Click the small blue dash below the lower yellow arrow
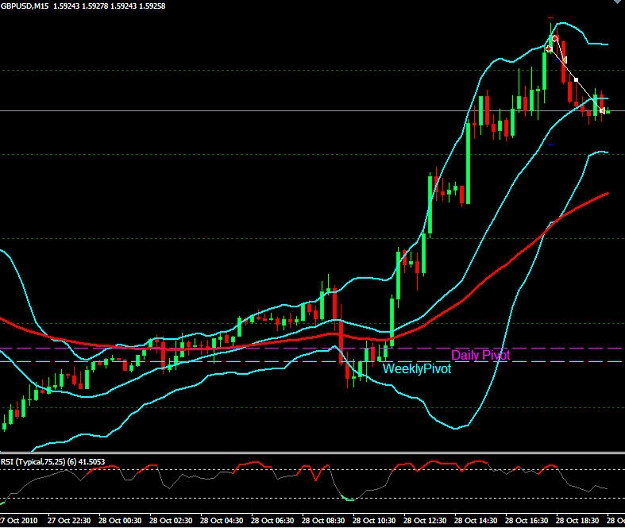 point(551,145)
